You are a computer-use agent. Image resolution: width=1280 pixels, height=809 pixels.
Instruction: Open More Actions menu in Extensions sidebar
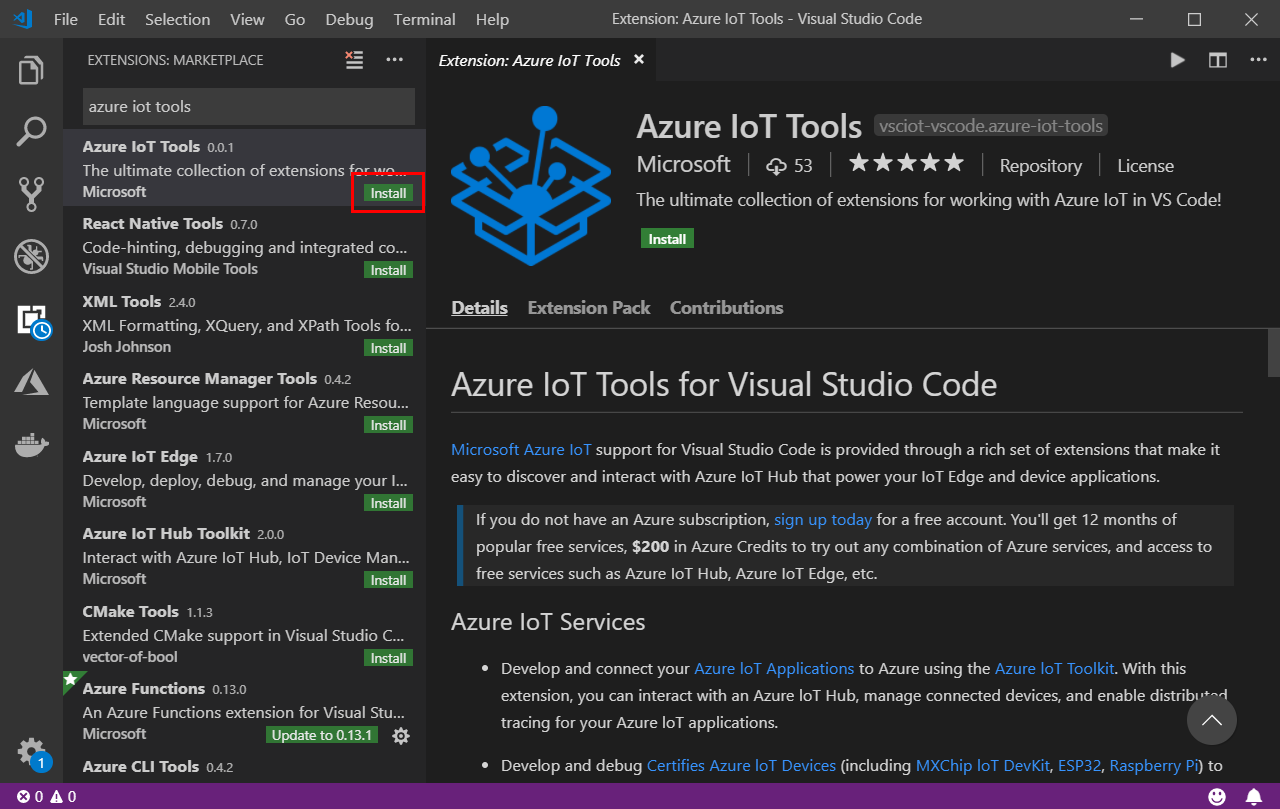coord(394,60)
